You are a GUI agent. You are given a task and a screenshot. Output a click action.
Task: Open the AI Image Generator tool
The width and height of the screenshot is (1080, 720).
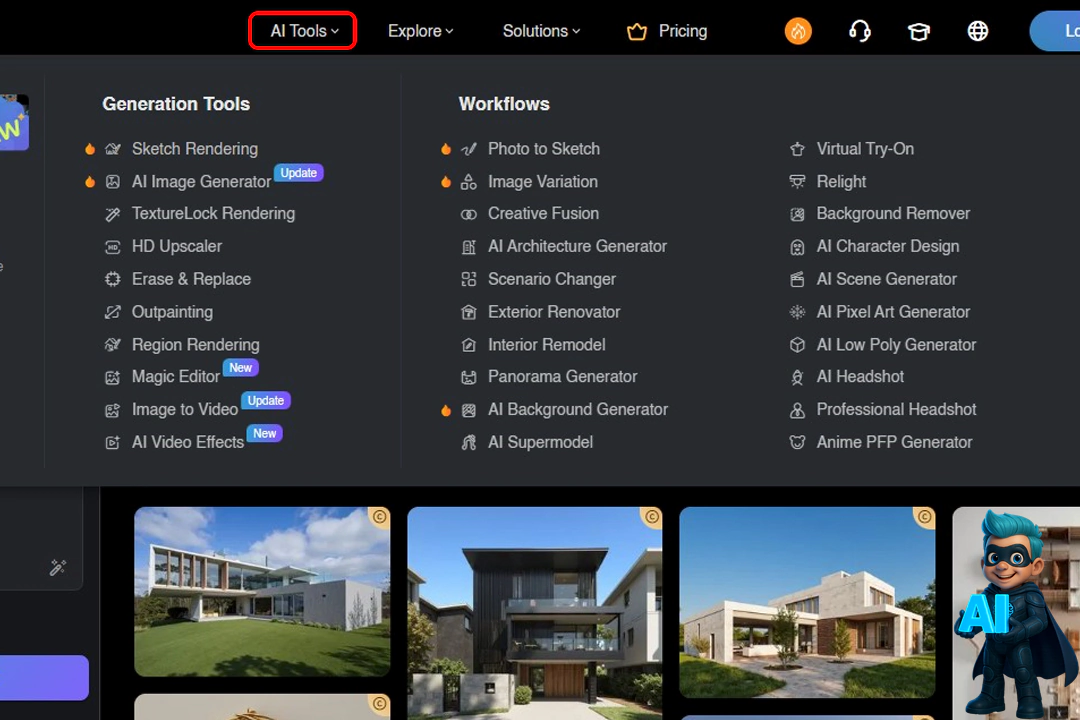201,182
